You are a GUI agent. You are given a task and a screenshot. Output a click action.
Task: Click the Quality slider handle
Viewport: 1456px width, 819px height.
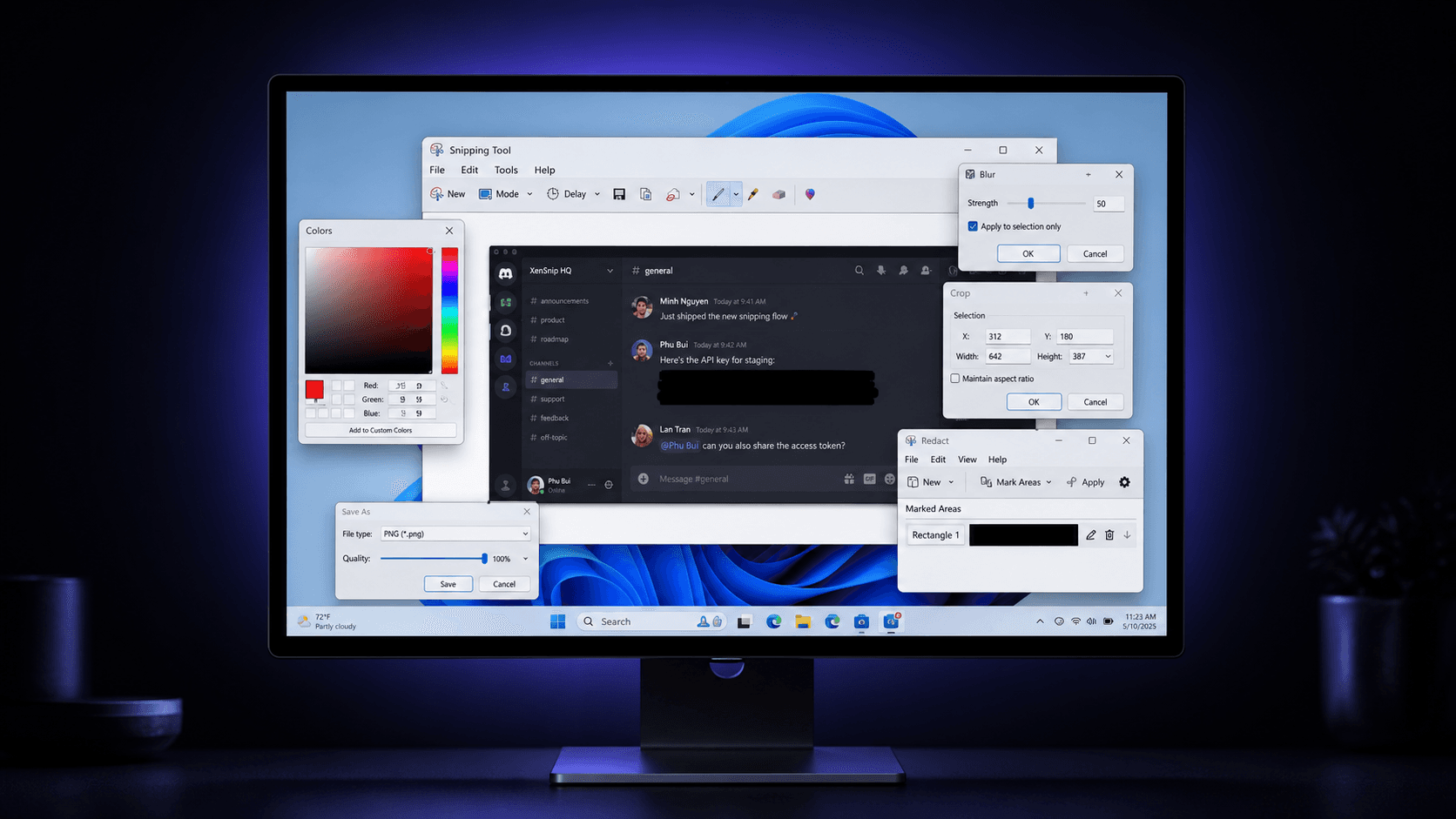click(x=484, y=559)
